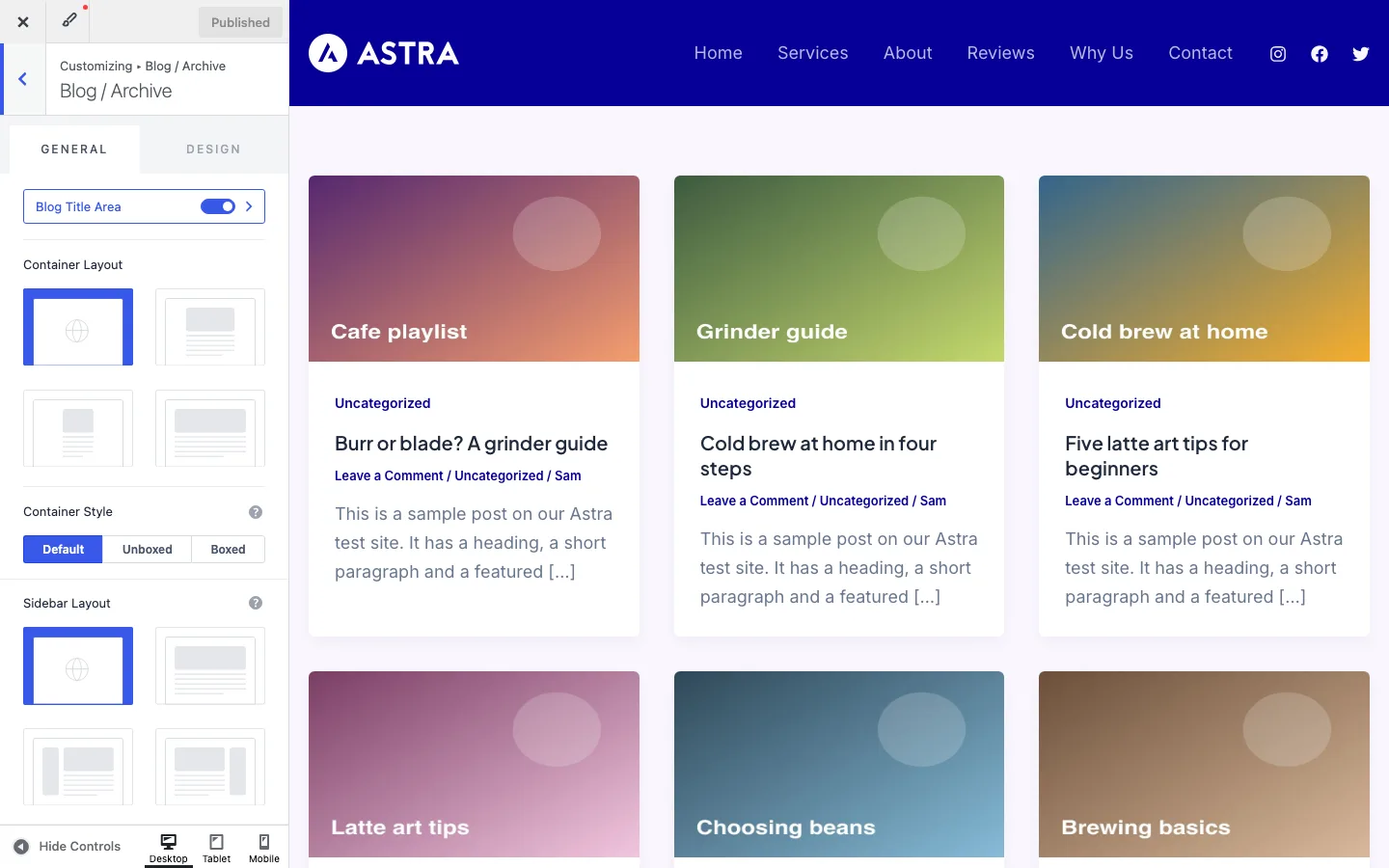This screenshot has height=868, width=1389.
Task: Click Sidebar Layout help question icon
Action: 256,603
